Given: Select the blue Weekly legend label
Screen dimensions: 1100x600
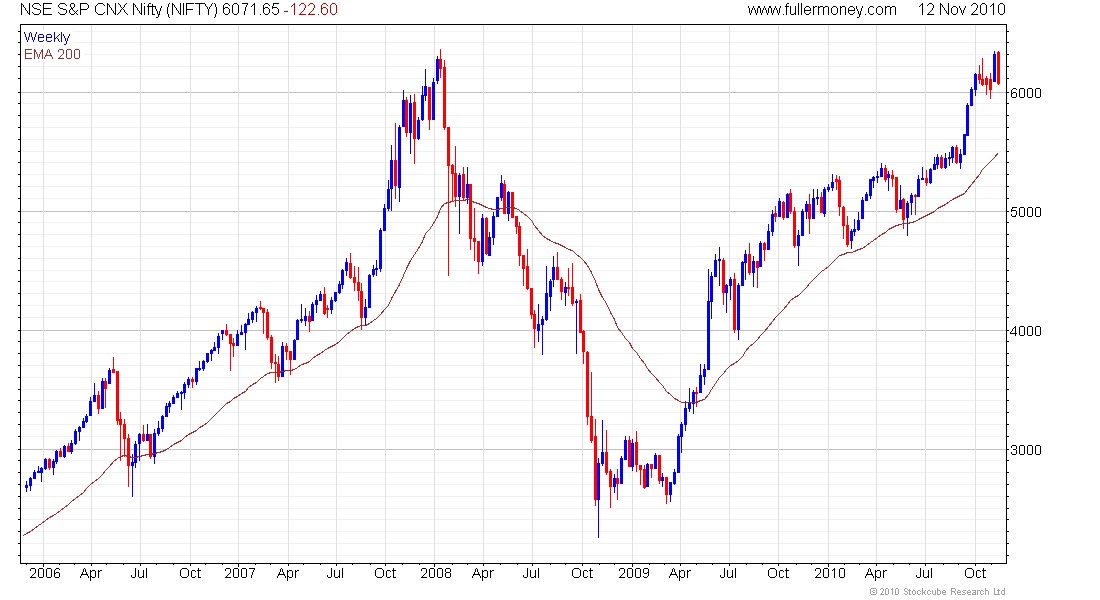Looking at the screenshot, I should (x=47, y=37).
